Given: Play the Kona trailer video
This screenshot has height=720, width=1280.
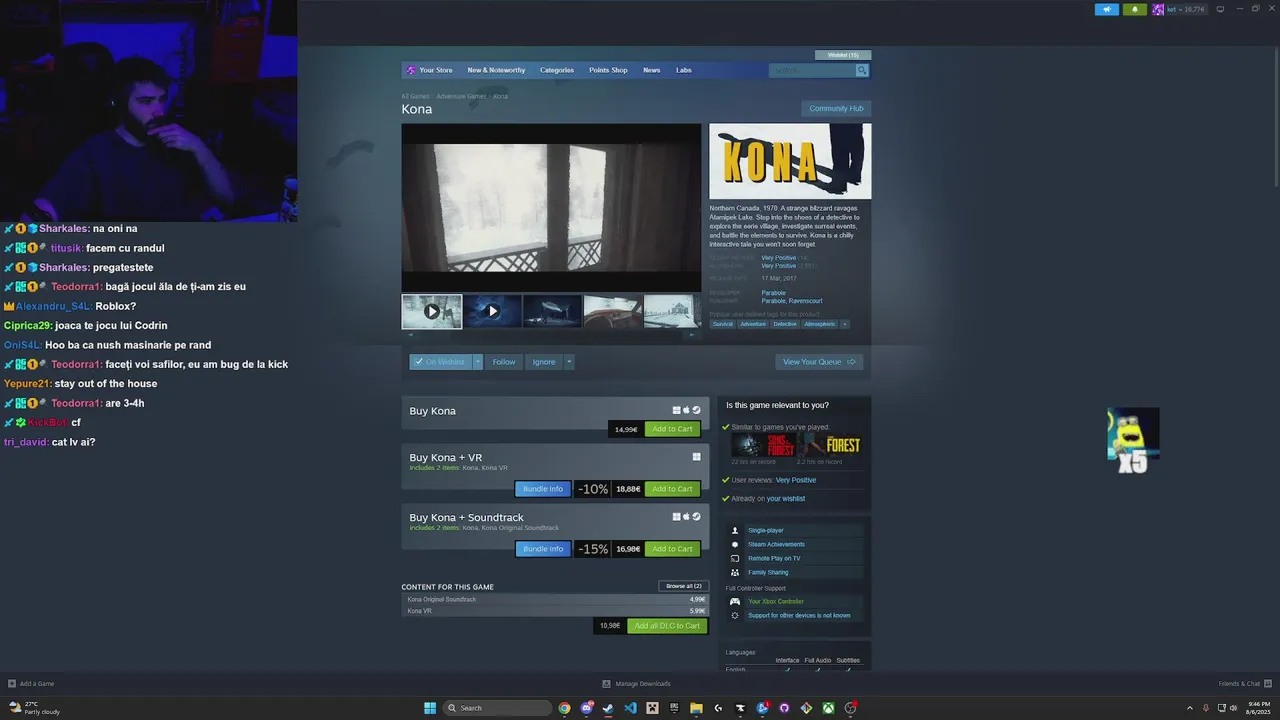Looking at the screenshot, I should 551,208.
